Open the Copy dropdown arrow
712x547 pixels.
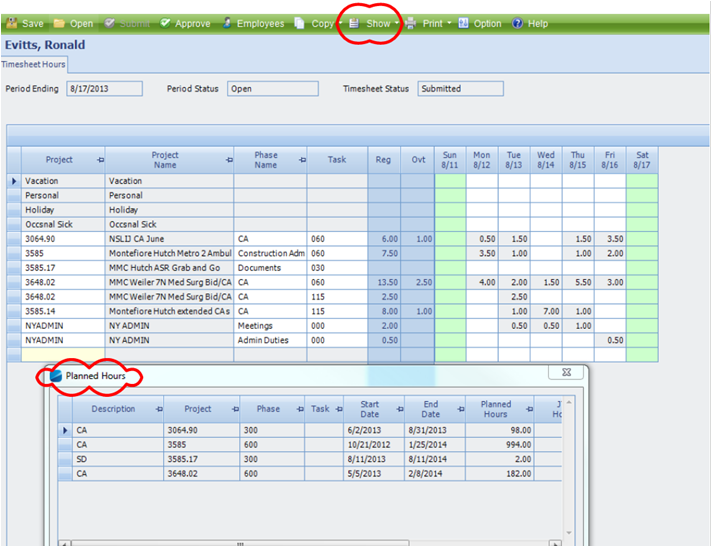click(x=340, y=23)
